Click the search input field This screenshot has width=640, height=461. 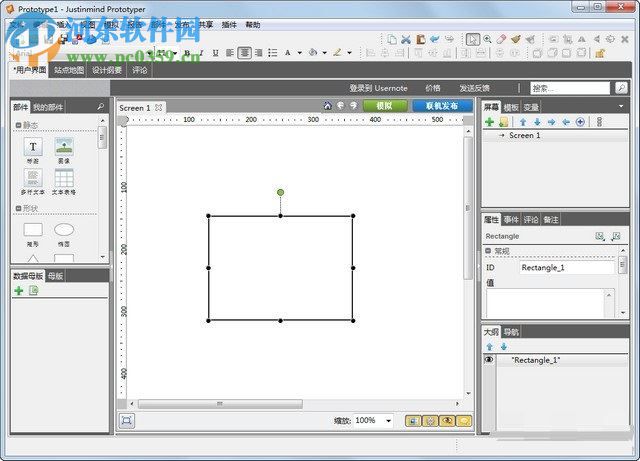(x=570, y=88)
